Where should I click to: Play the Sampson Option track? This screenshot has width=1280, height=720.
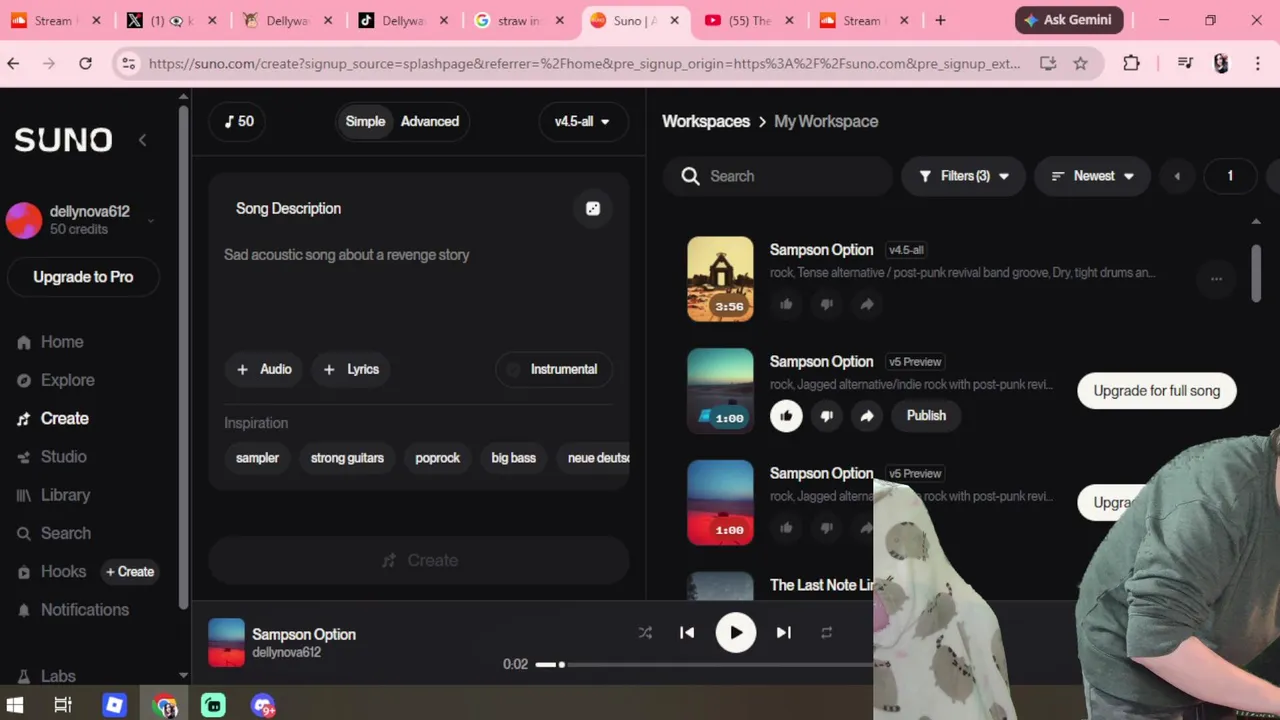click(736, 633)
